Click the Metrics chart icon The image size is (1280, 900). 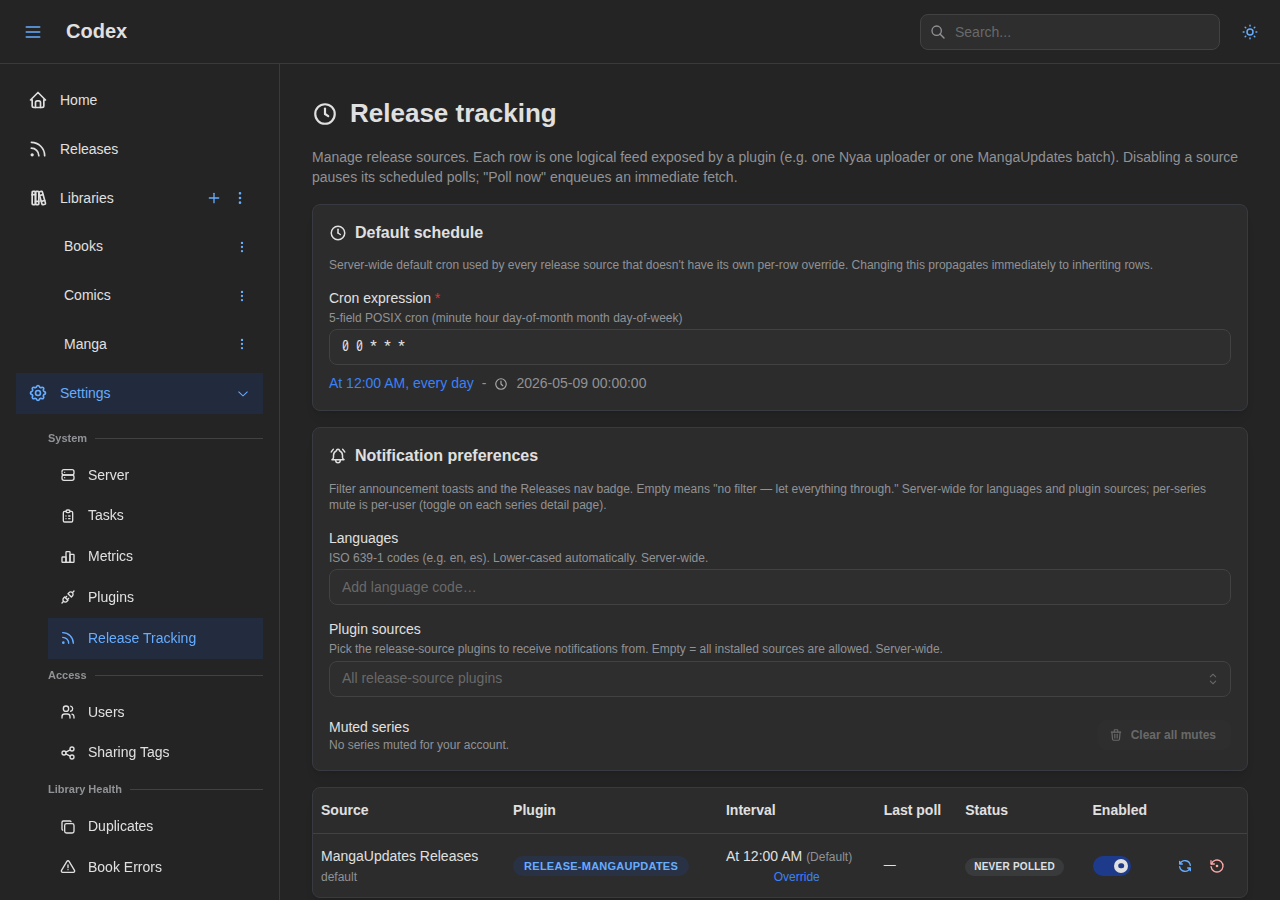click(x=68, y=556)
